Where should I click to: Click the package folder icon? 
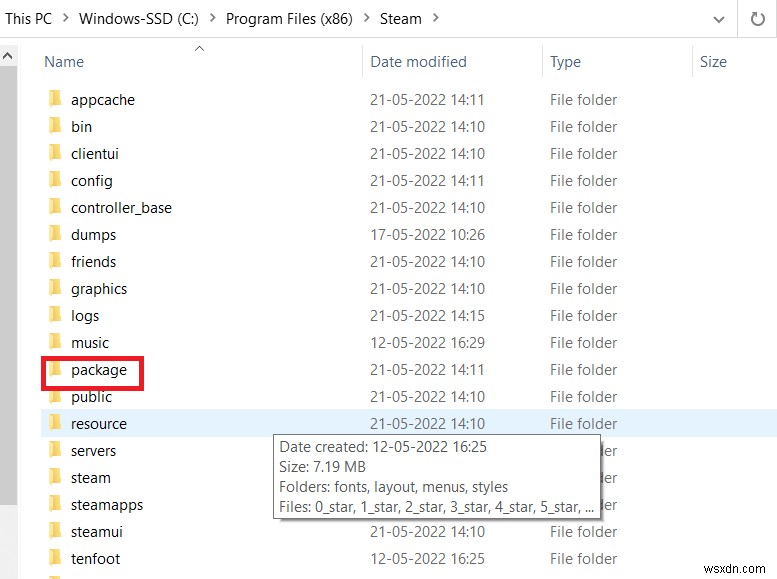tap(55, 369)
